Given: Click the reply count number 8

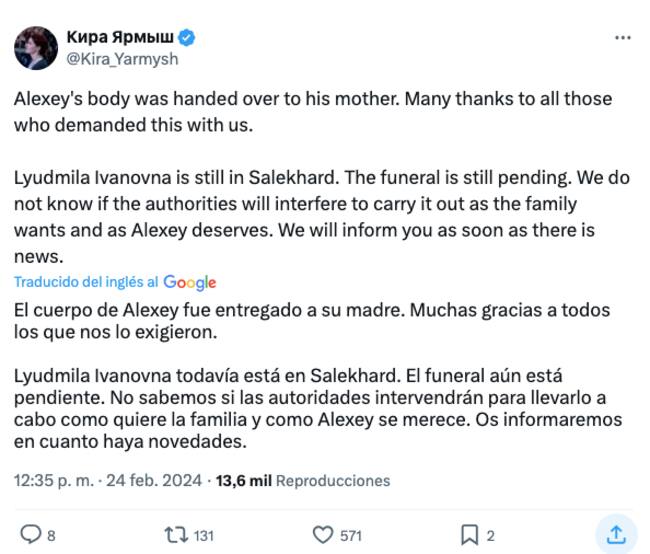Looking at the screenshot, I should [52, 536].
